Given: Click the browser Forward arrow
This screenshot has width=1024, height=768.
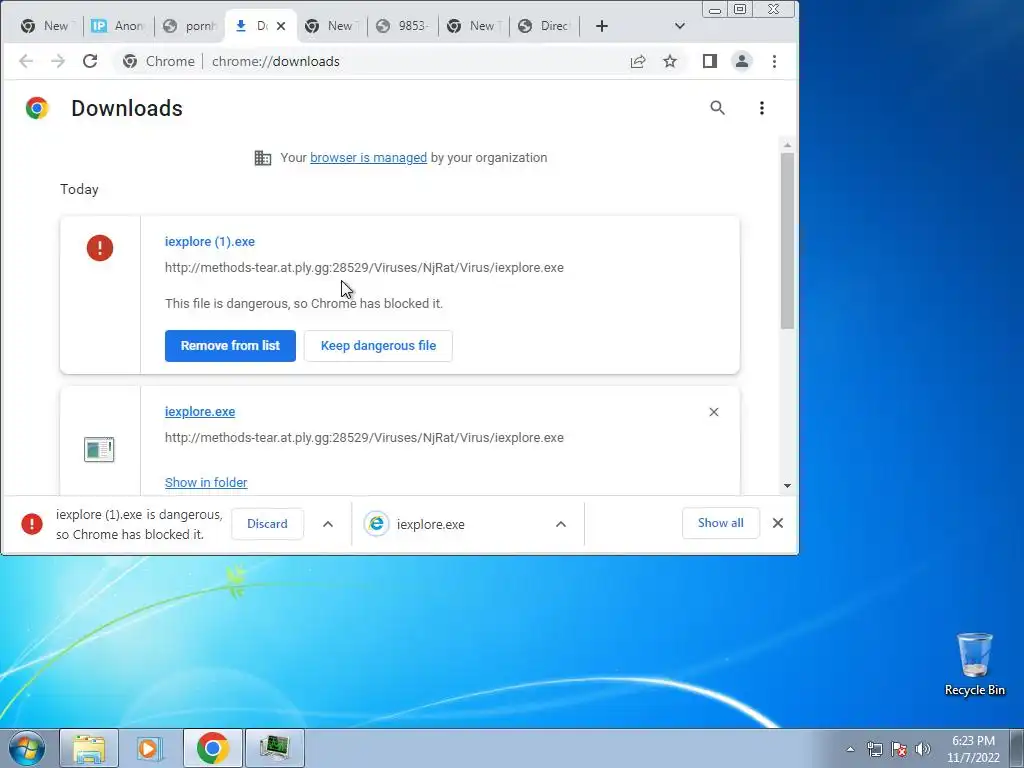Looking at the screenshot, I should 58,61.
